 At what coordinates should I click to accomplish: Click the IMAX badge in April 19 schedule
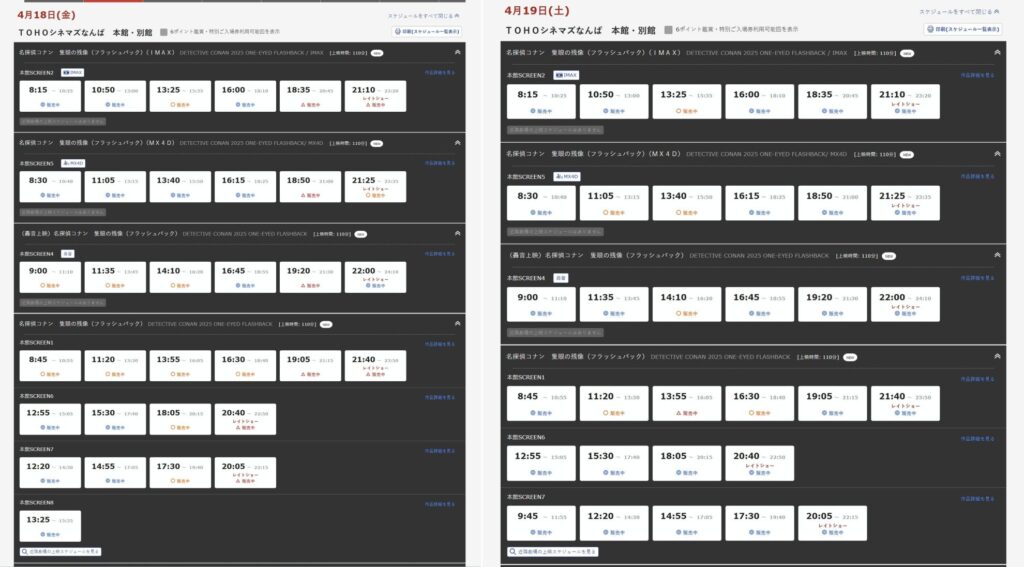click(566, 75)
